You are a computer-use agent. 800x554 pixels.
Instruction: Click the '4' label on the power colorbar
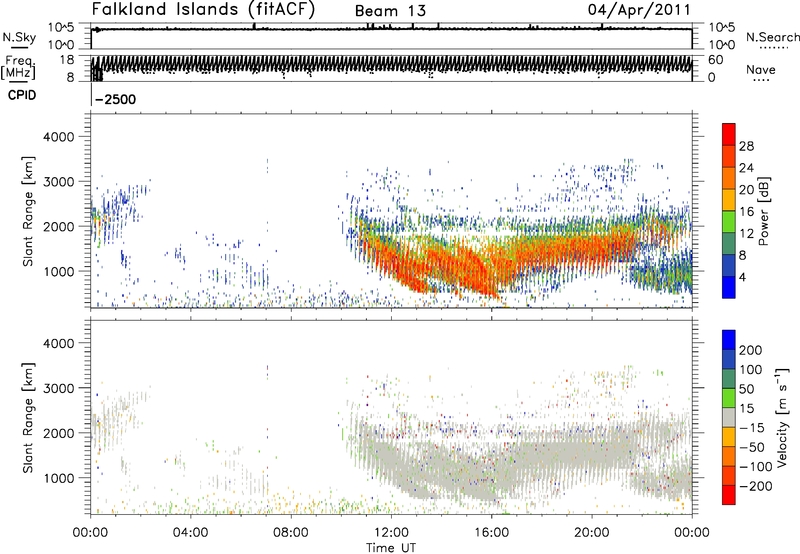[x=742, y=278]
